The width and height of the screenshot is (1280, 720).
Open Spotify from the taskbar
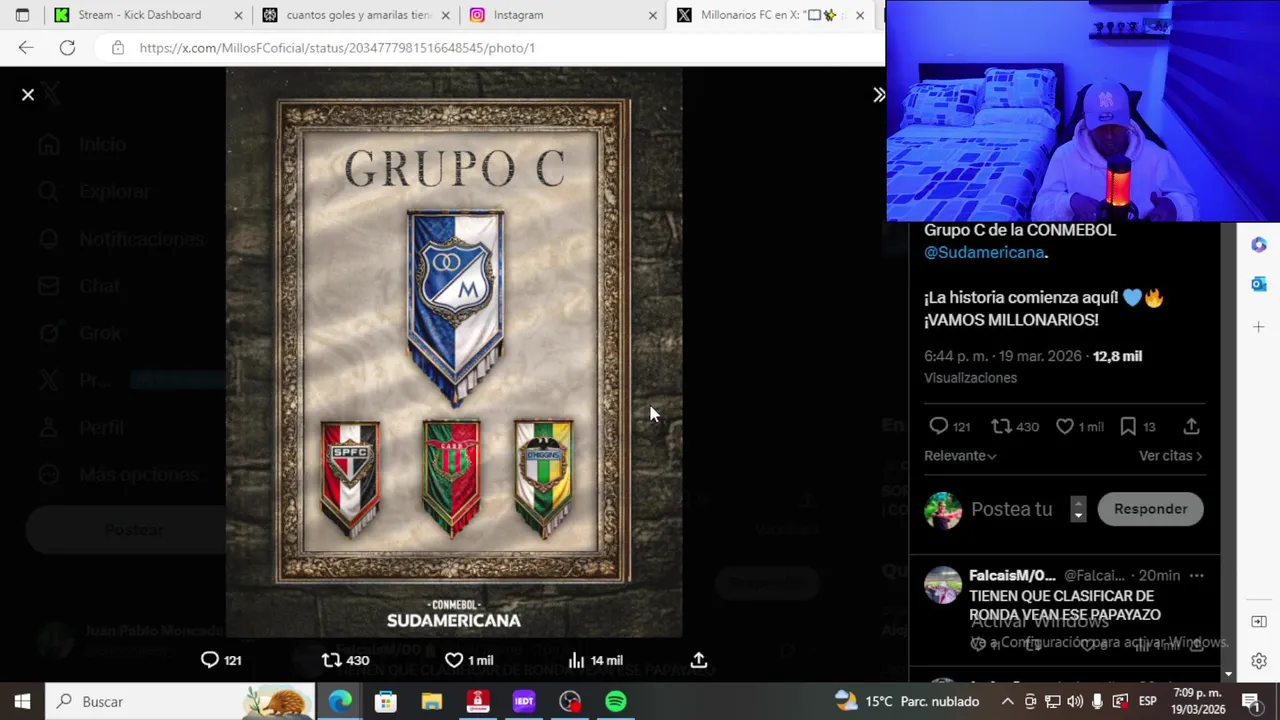click(x=616, y=701)
